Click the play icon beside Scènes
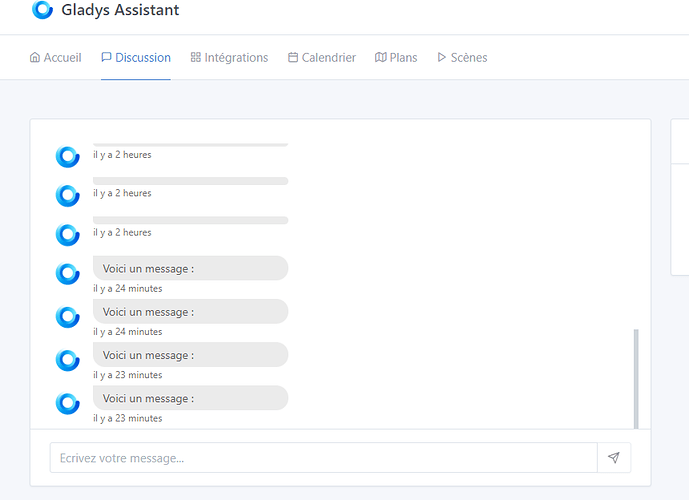 coord(441,58)
